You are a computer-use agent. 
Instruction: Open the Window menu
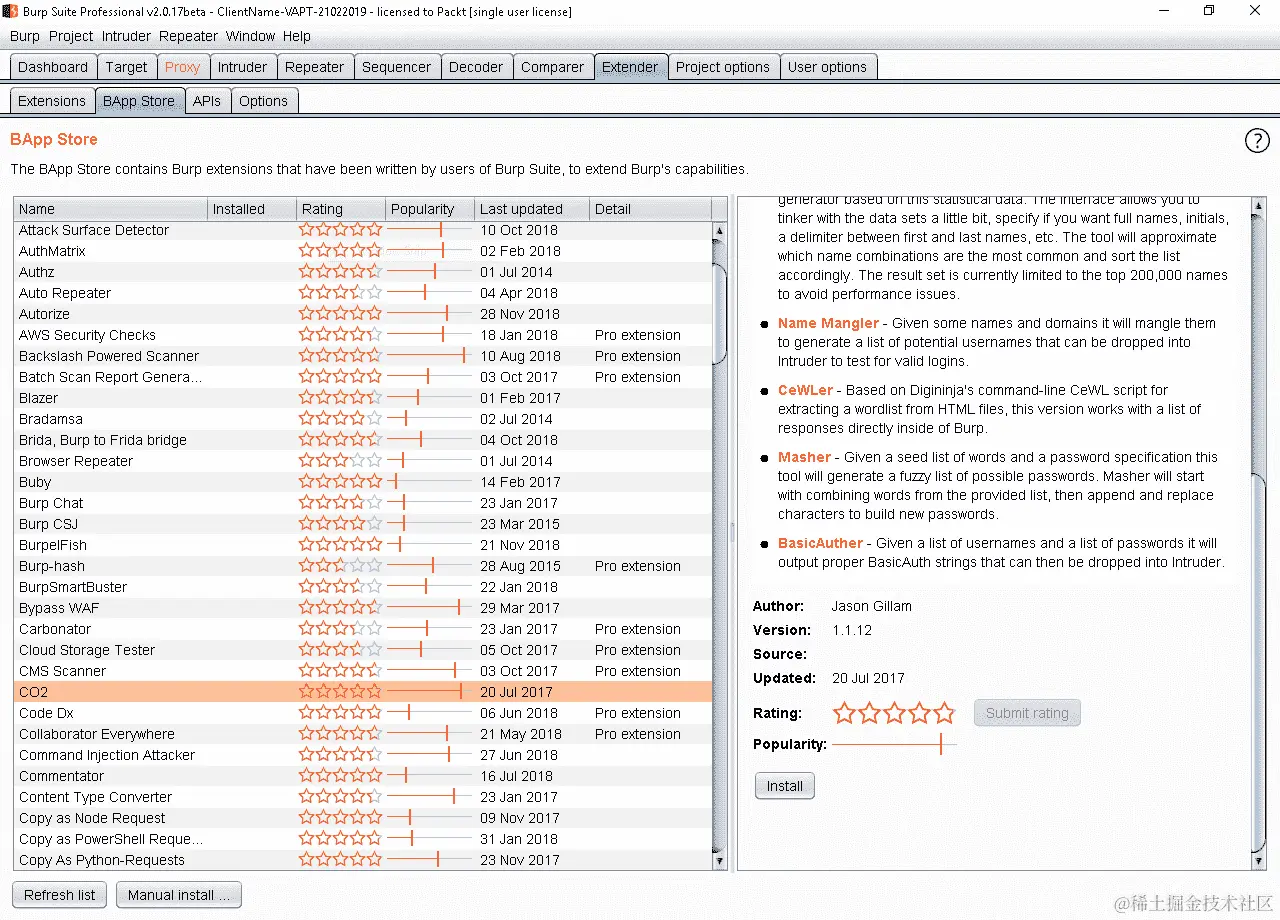click(250, 36)
